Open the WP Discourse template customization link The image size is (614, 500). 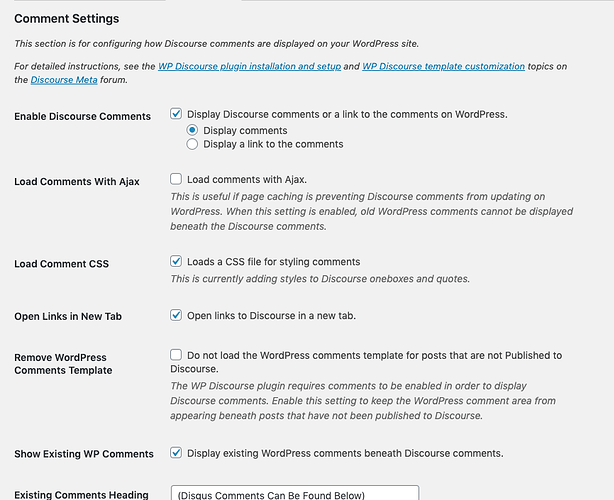click(x=443, y=66)
